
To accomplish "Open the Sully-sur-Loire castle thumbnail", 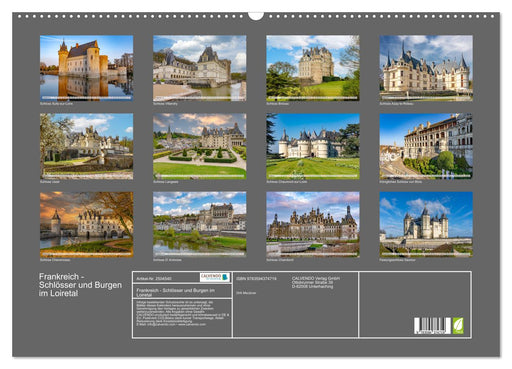I will click(87, 68).
